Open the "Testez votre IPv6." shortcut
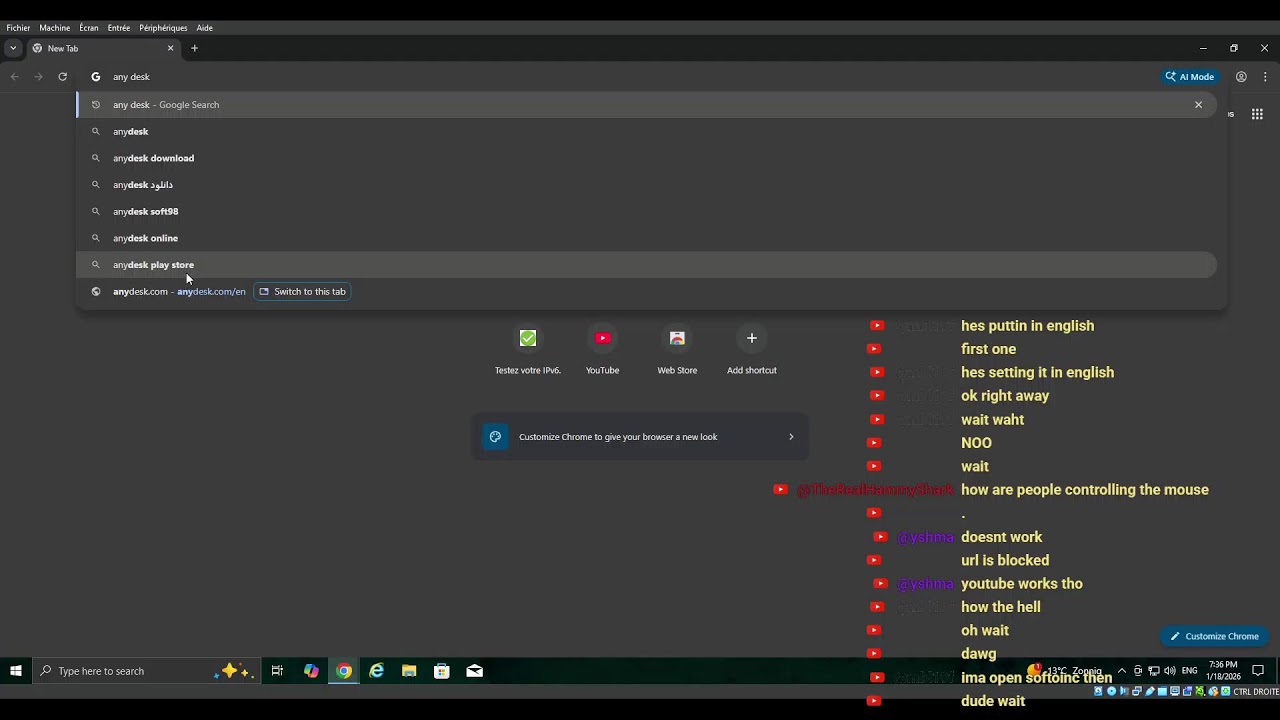The width and height of the screenshot is (1280, 720). (x=528, y=350)
